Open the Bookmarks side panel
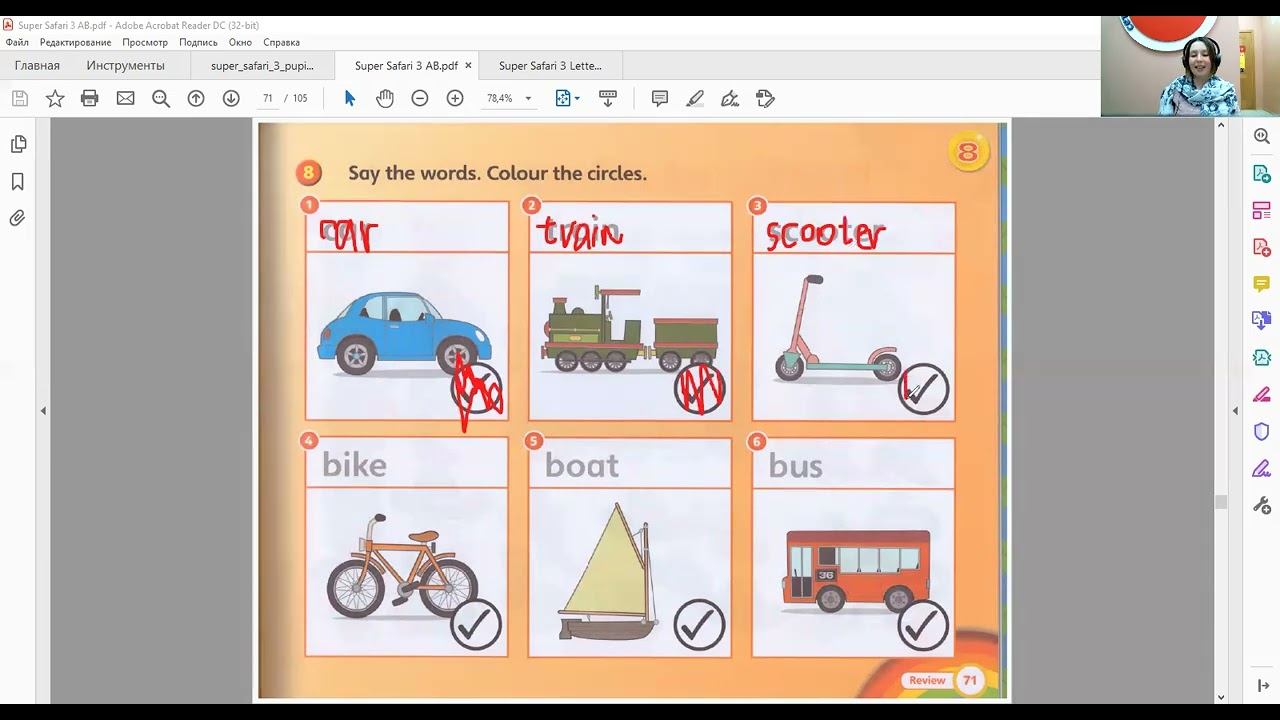1280x720 pixels. (x=18, y=182)
